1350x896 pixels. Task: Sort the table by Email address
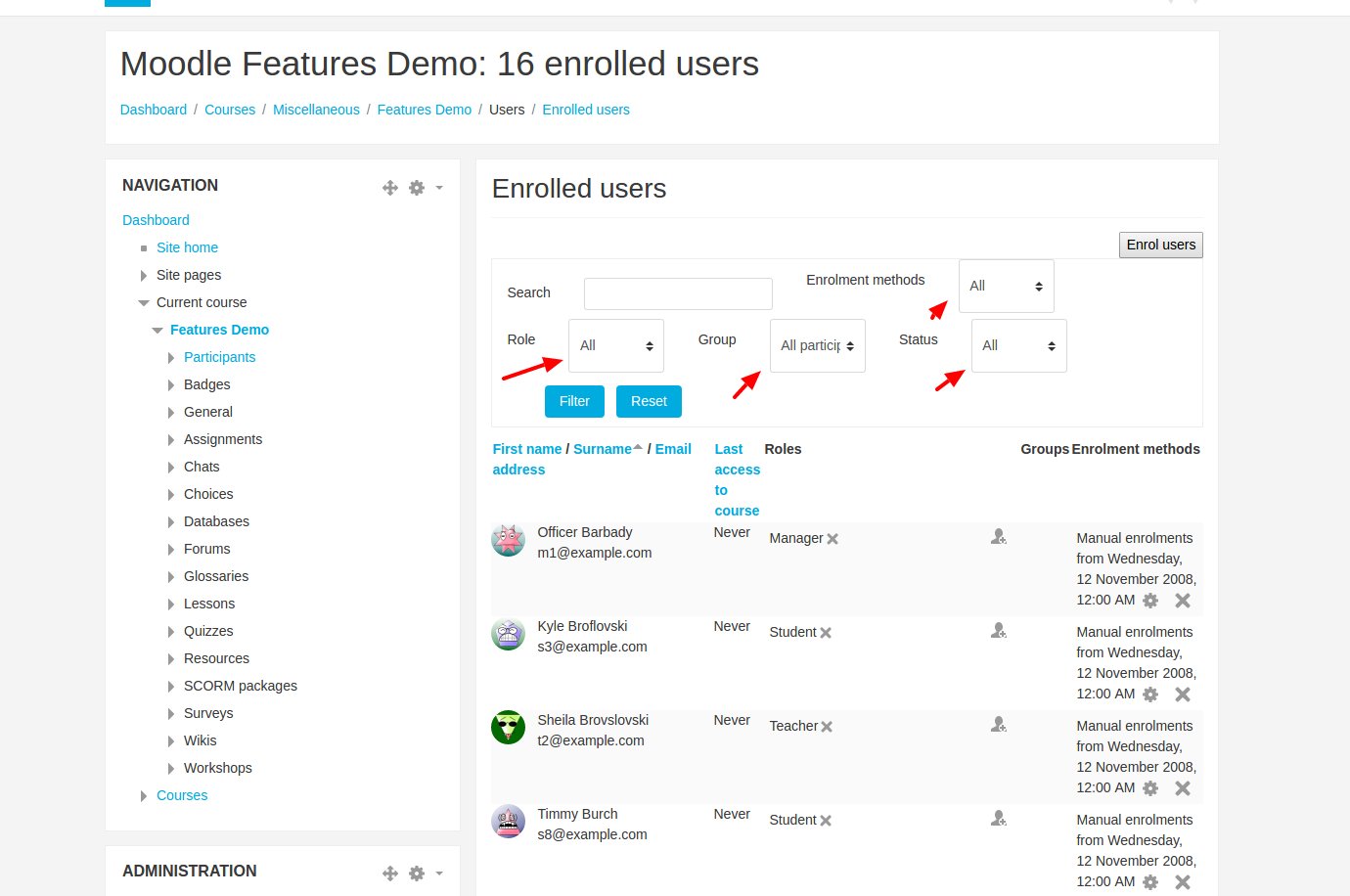[x=592, y=459]
